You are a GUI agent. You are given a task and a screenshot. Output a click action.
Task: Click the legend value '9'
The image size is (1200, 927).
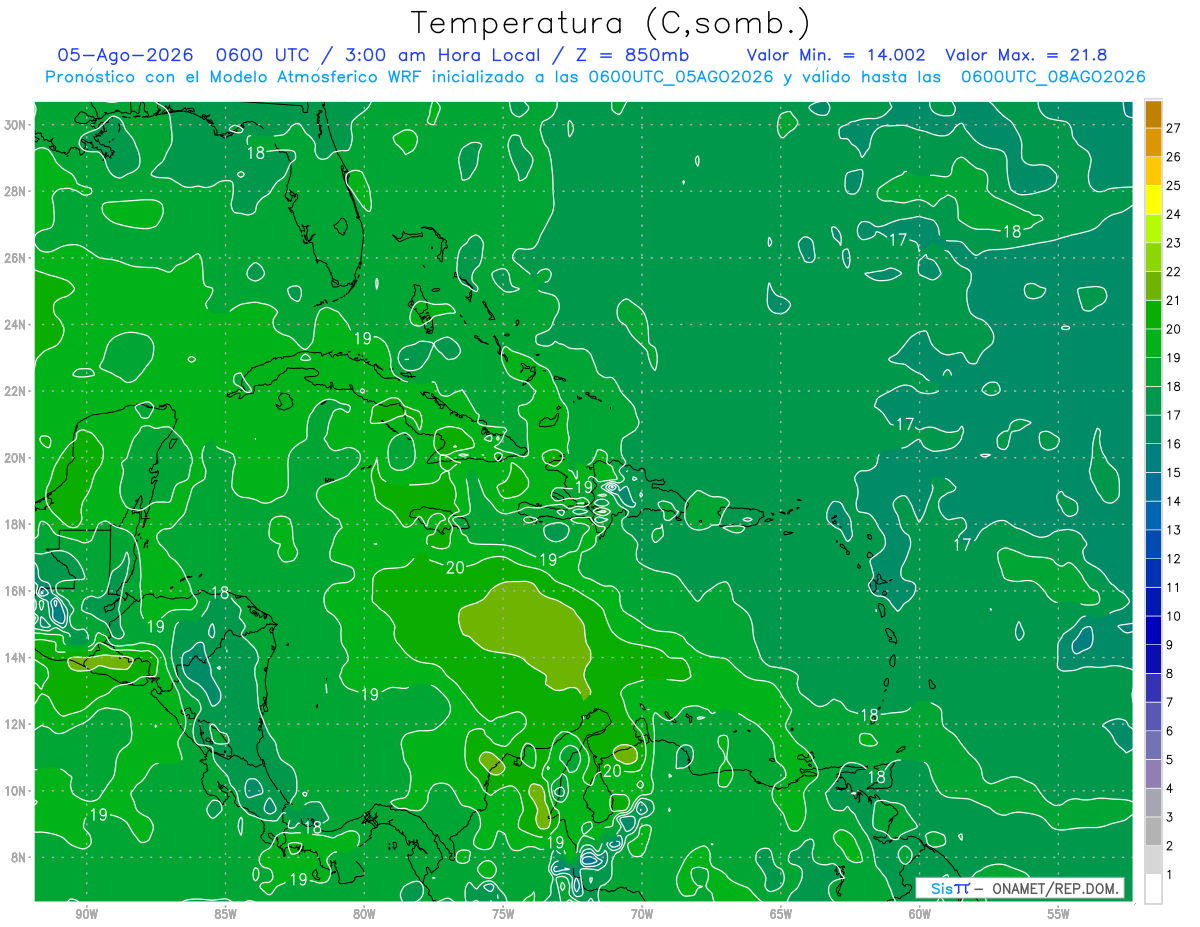tap(1170, 645)
